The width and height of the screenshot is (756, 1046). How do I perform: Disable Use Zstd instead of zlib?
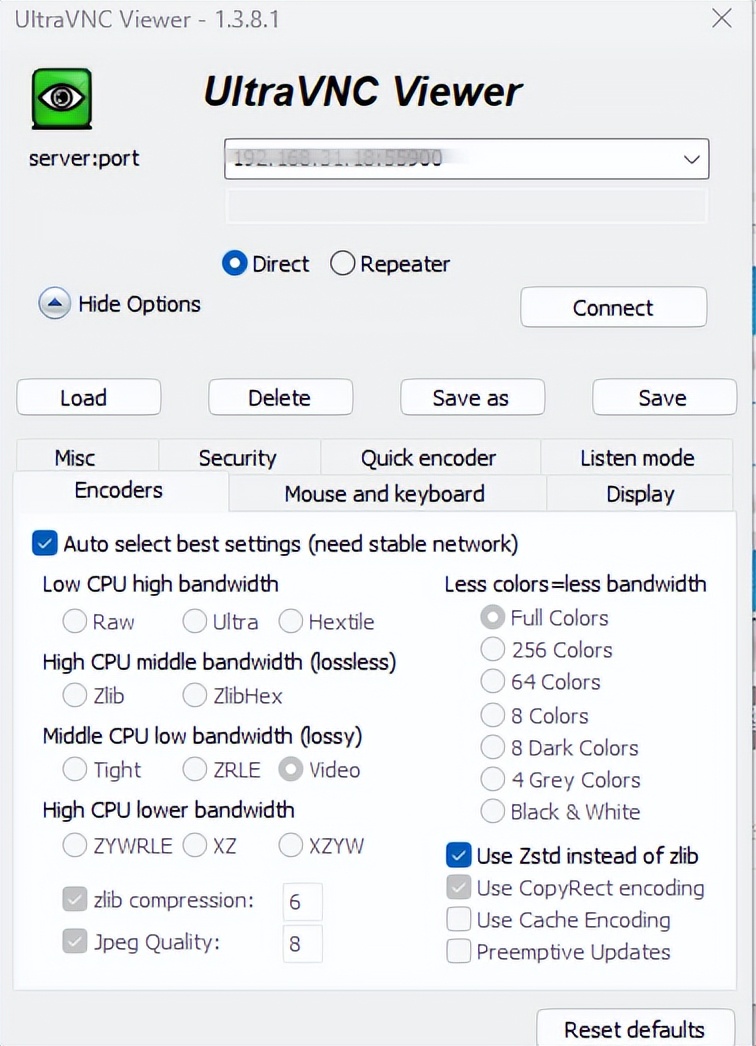coord(459,856)
